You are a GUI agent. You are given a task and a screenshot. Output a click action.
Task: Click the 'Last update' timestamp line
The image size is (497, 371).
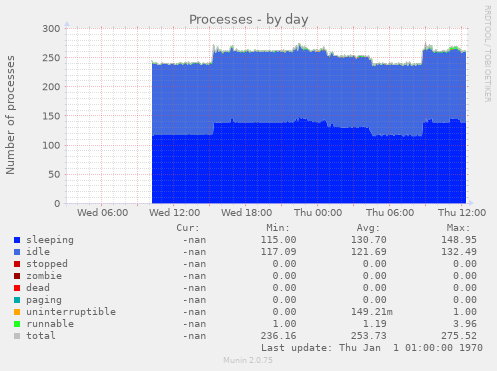372,348
